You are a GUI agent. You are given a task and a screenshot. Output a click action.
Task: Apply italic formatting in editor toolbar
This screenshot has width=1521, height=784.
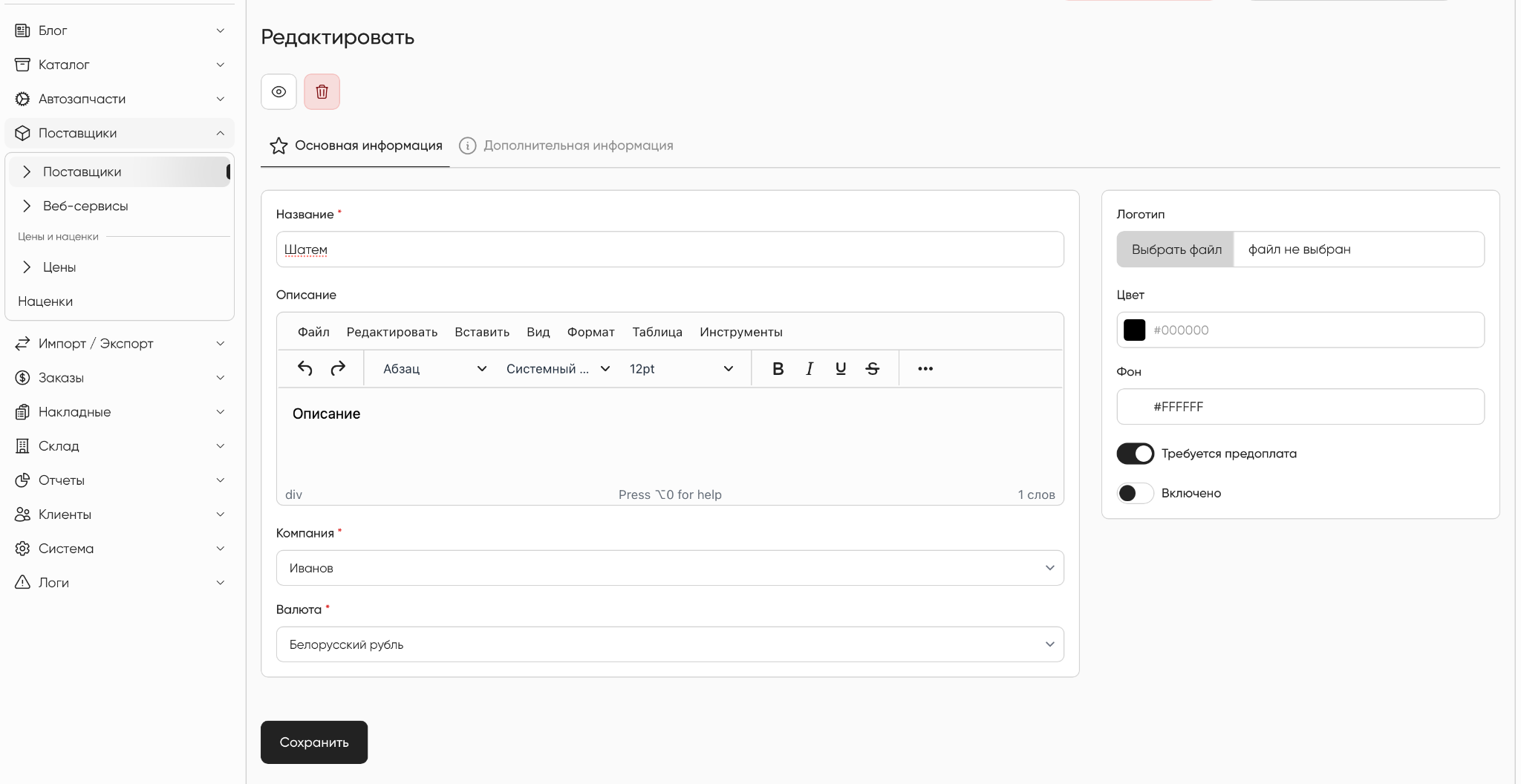pyautogui.click(x=810, y=368)
